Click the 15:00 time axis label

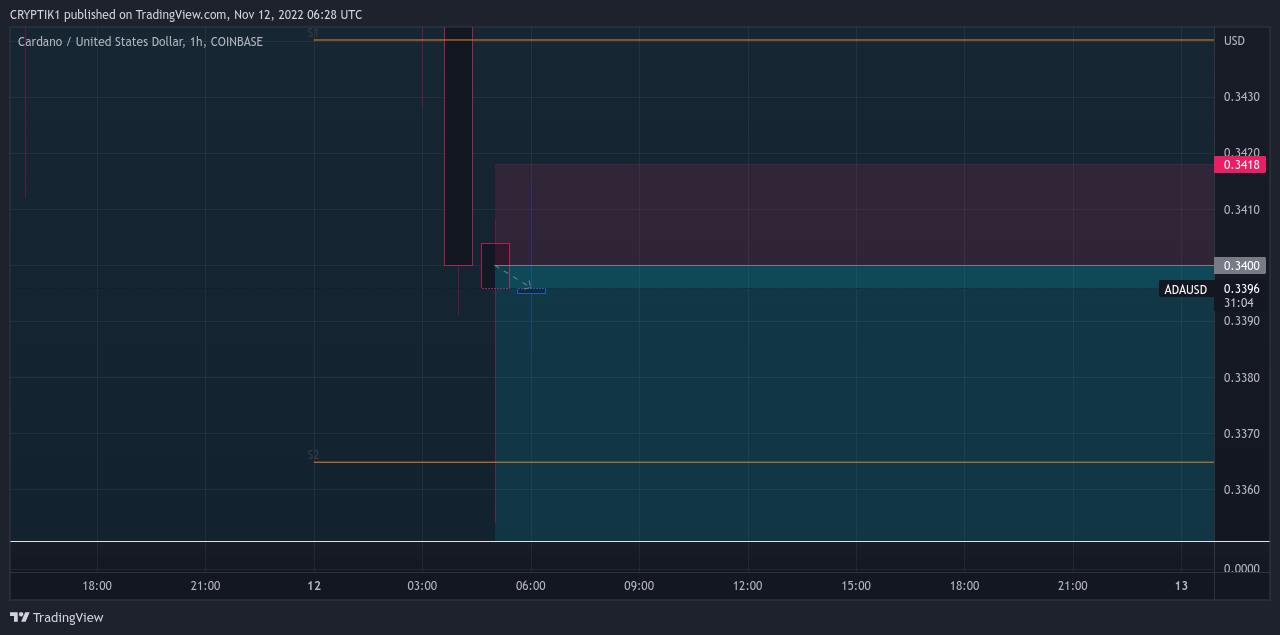coord(856,586)
